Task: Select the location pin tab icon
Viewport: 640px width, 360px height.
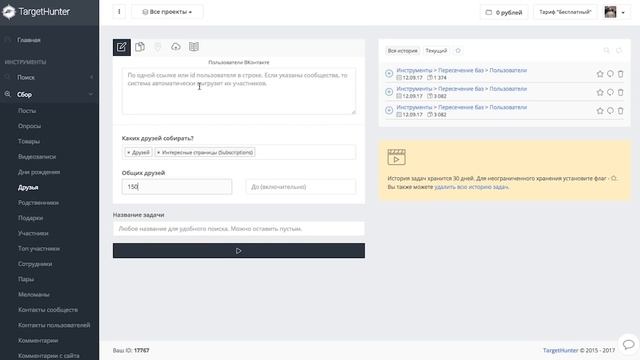Action: pyautogui.click(x=158, y=47)
